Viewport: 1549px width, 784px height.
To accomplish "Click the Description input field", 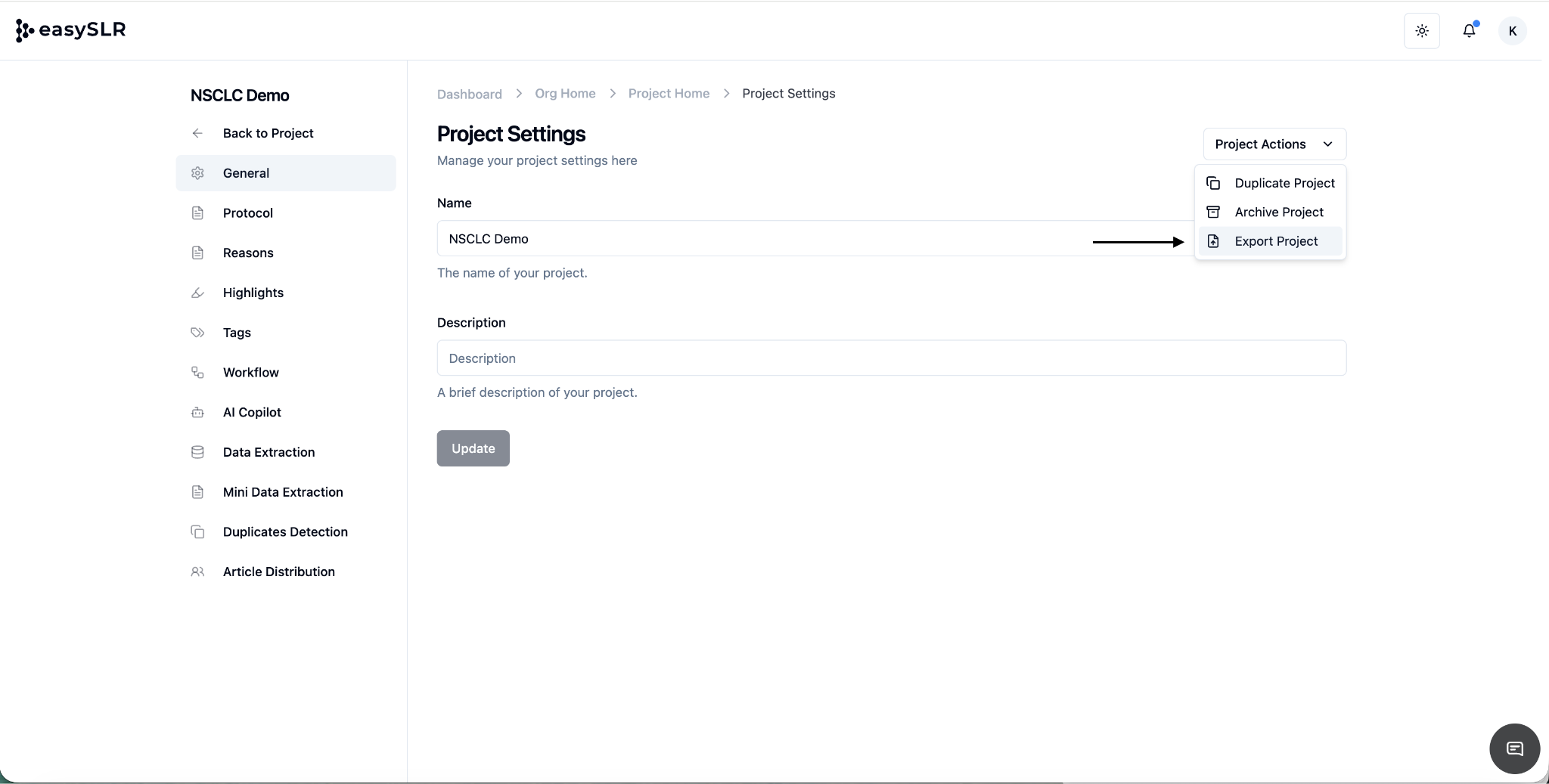I will tap(891, 358).
